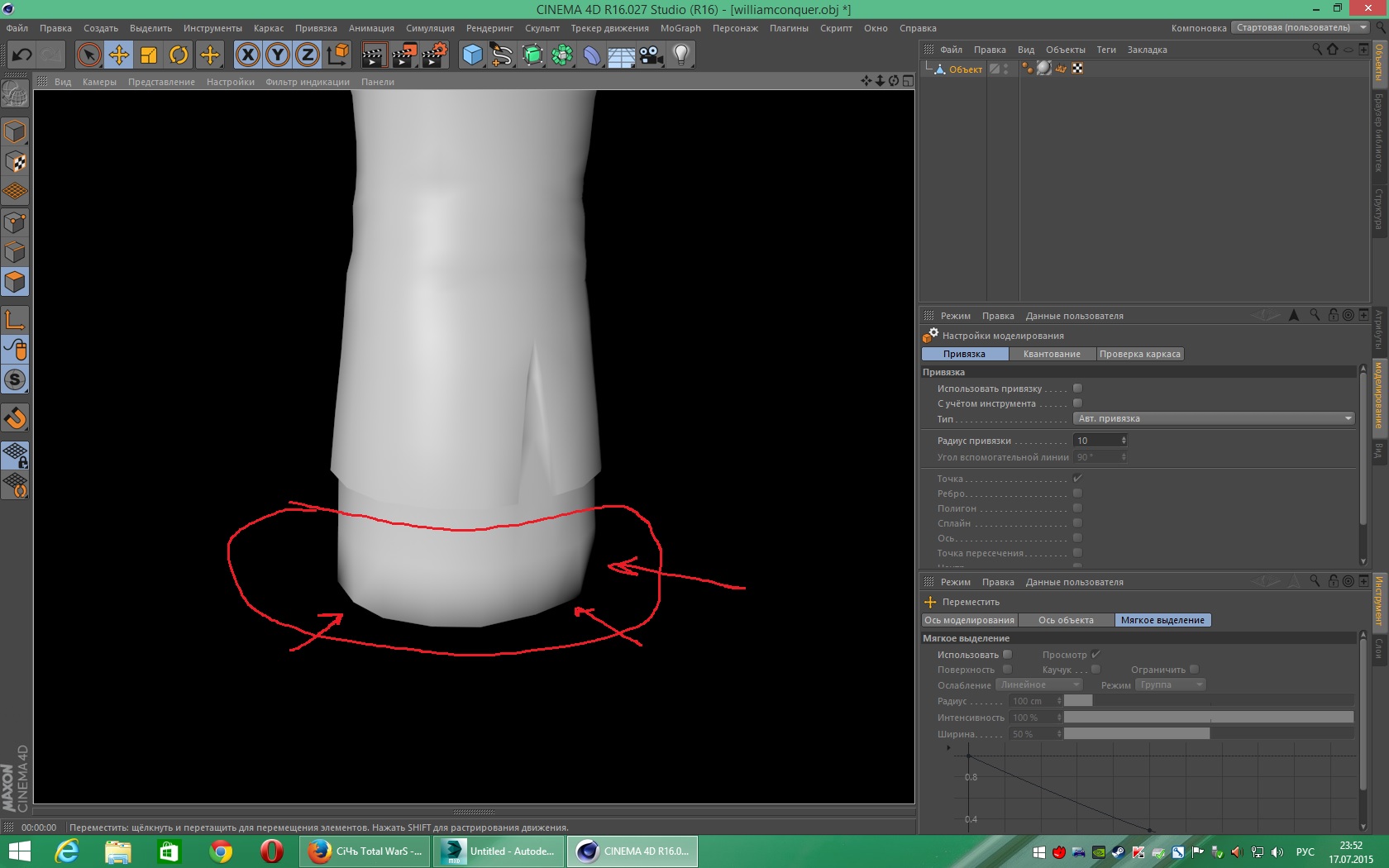
Task: Adjust the Ширина slider bar
Action: tap(1209, 734)
